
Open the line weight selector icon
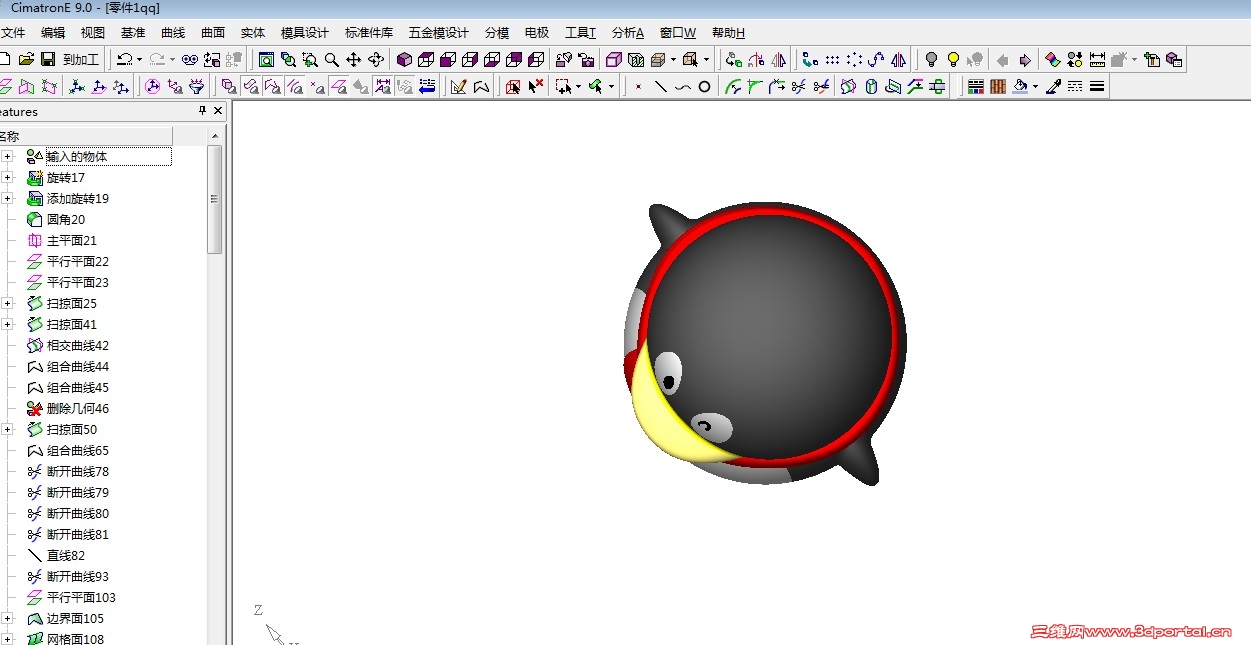pyautogui.click(x=1097, y=87)
